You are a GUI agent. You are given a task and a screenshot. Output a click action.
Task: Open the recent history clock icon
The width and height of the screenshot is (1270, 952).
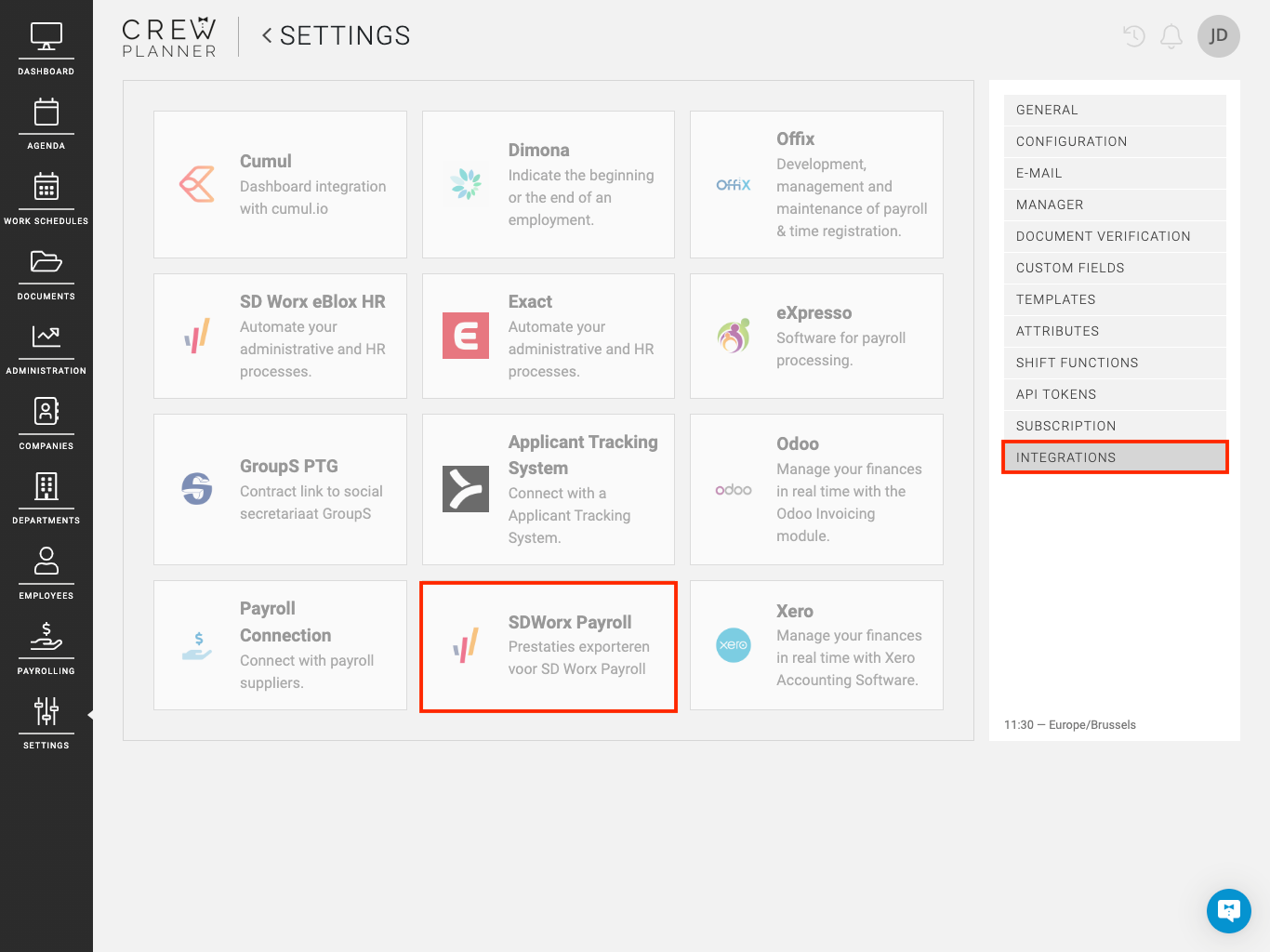pyautogui.click(x=1133, y=36)
